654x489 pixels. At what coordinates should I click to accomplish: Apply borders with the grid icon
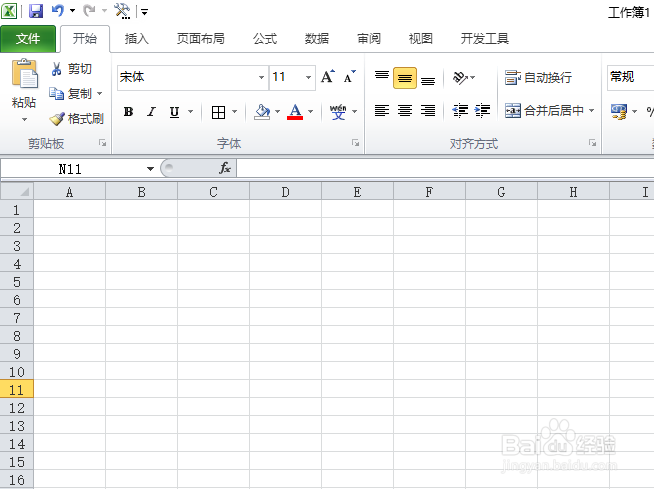click(218, 112)
